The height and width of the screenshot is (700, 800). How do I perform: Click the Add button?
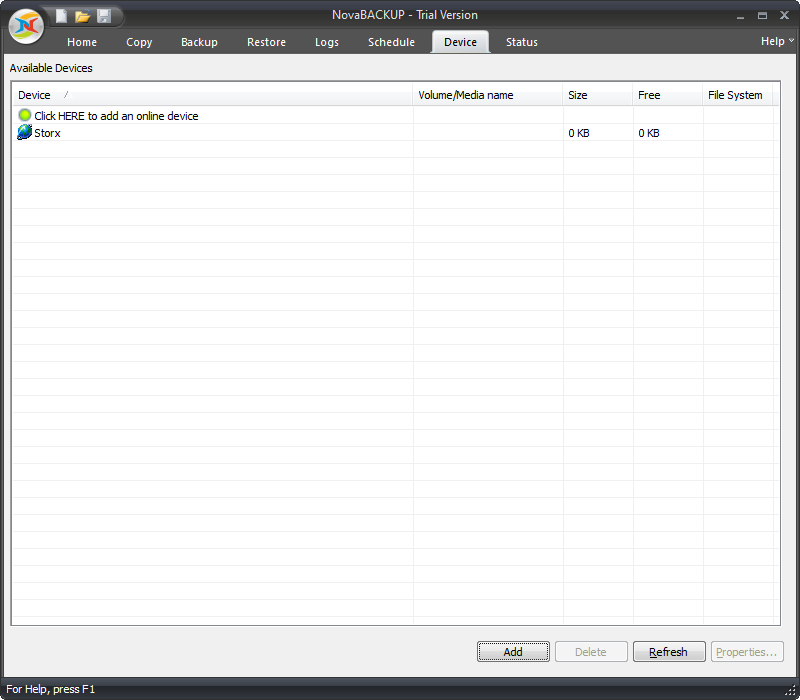point(513,652)
